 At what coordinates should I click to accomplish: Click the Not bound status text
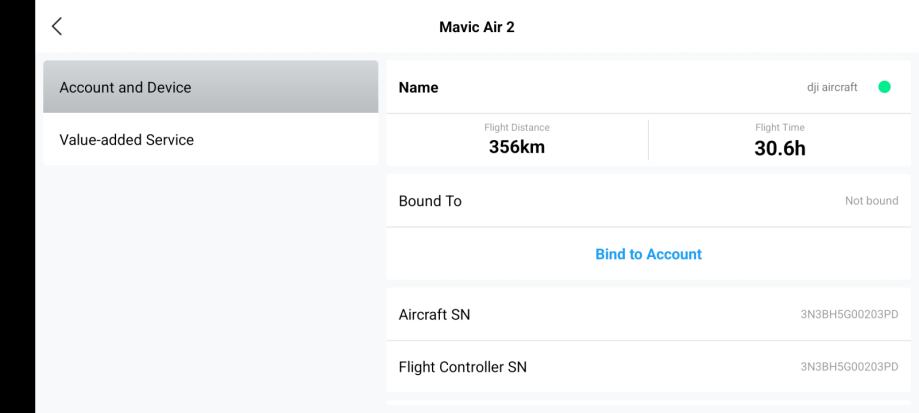coord(871,201)
